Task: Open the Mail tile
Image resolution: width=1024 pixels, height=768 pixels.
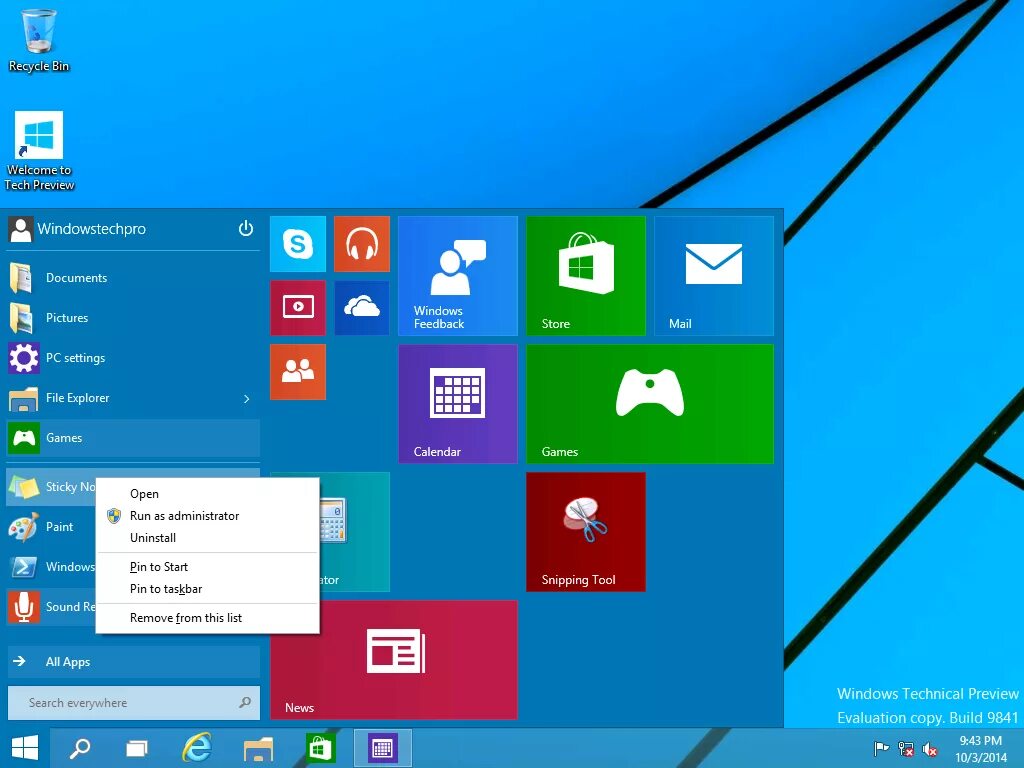Action: 714,276
